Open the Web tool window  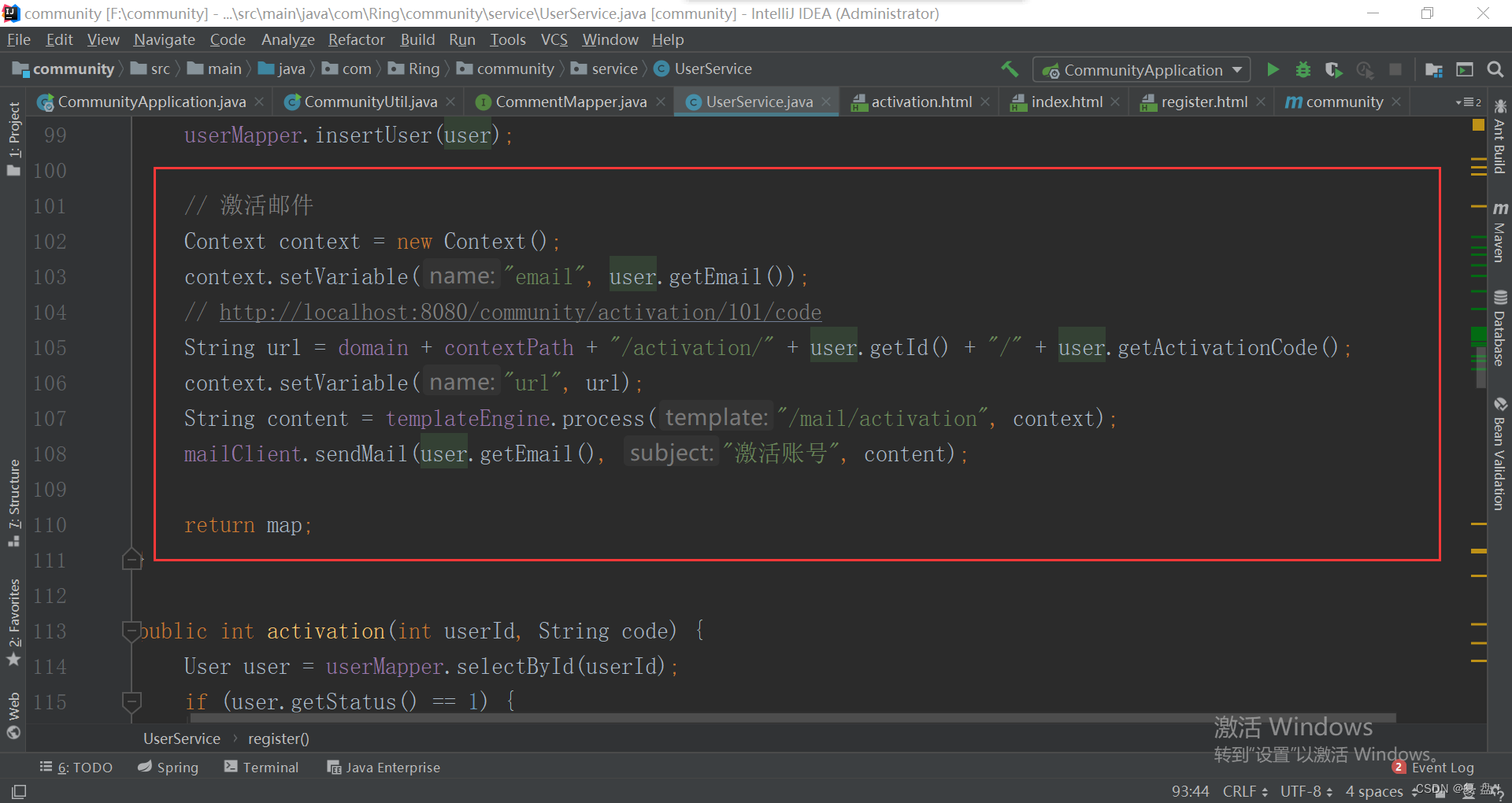coord(13,715)
